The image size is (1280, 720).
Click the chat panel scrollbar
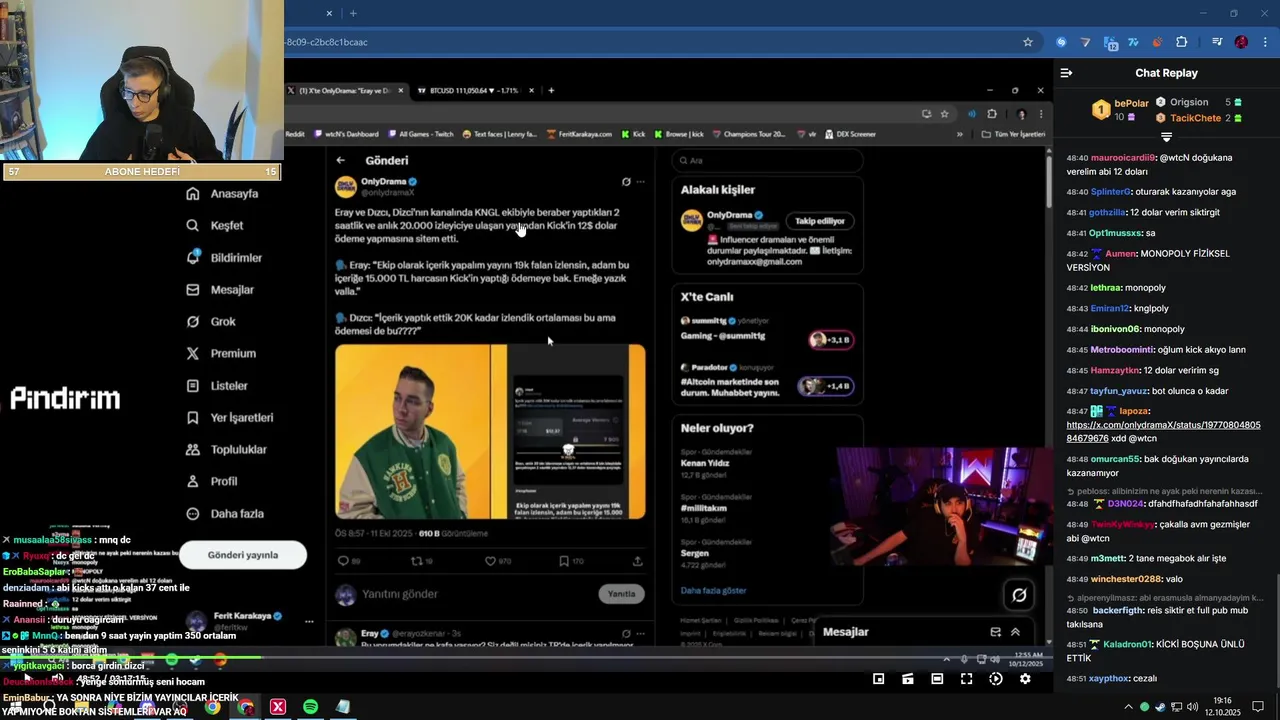pyautogui.click(x=1276, y=632)
